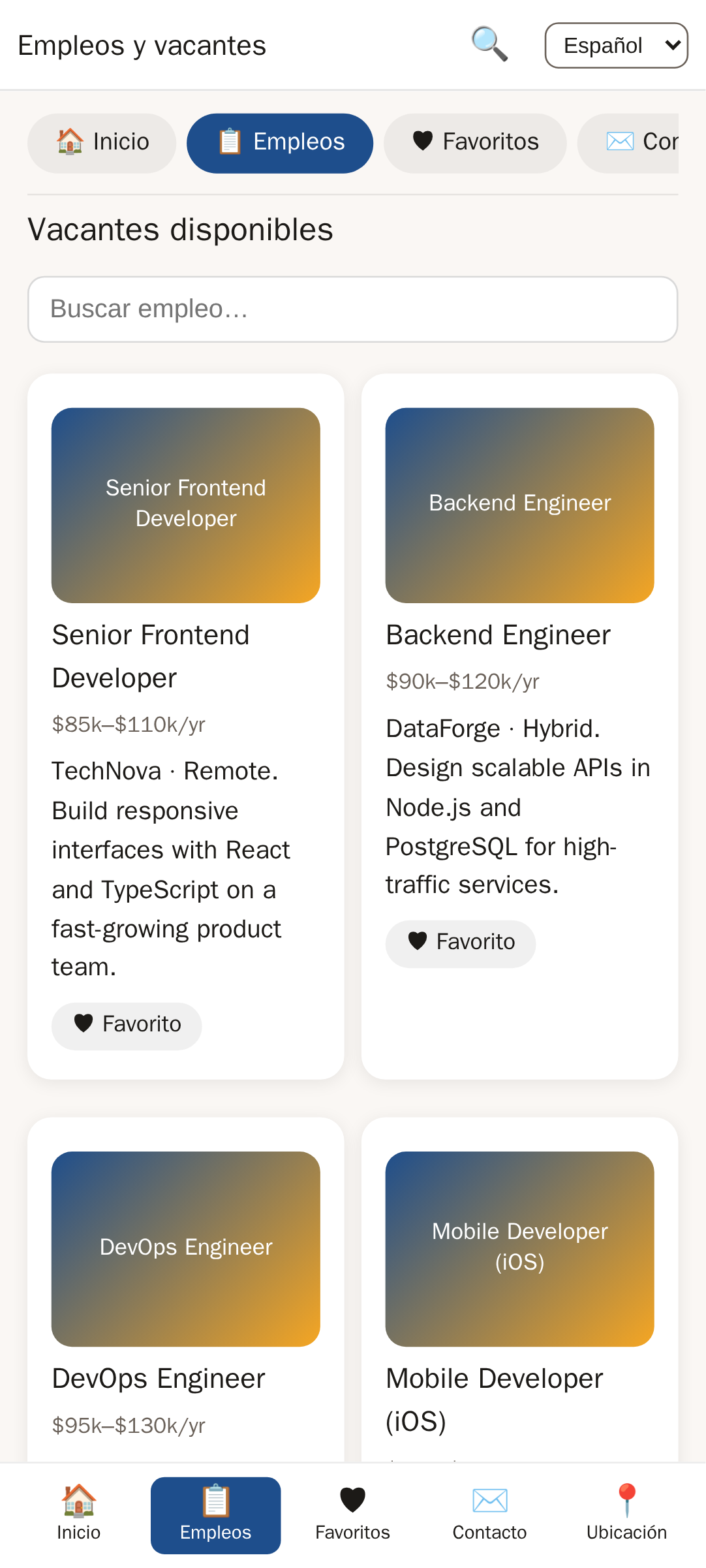Click the Mobile Developer (iOS) gradient banner

tap(520, 1249)
